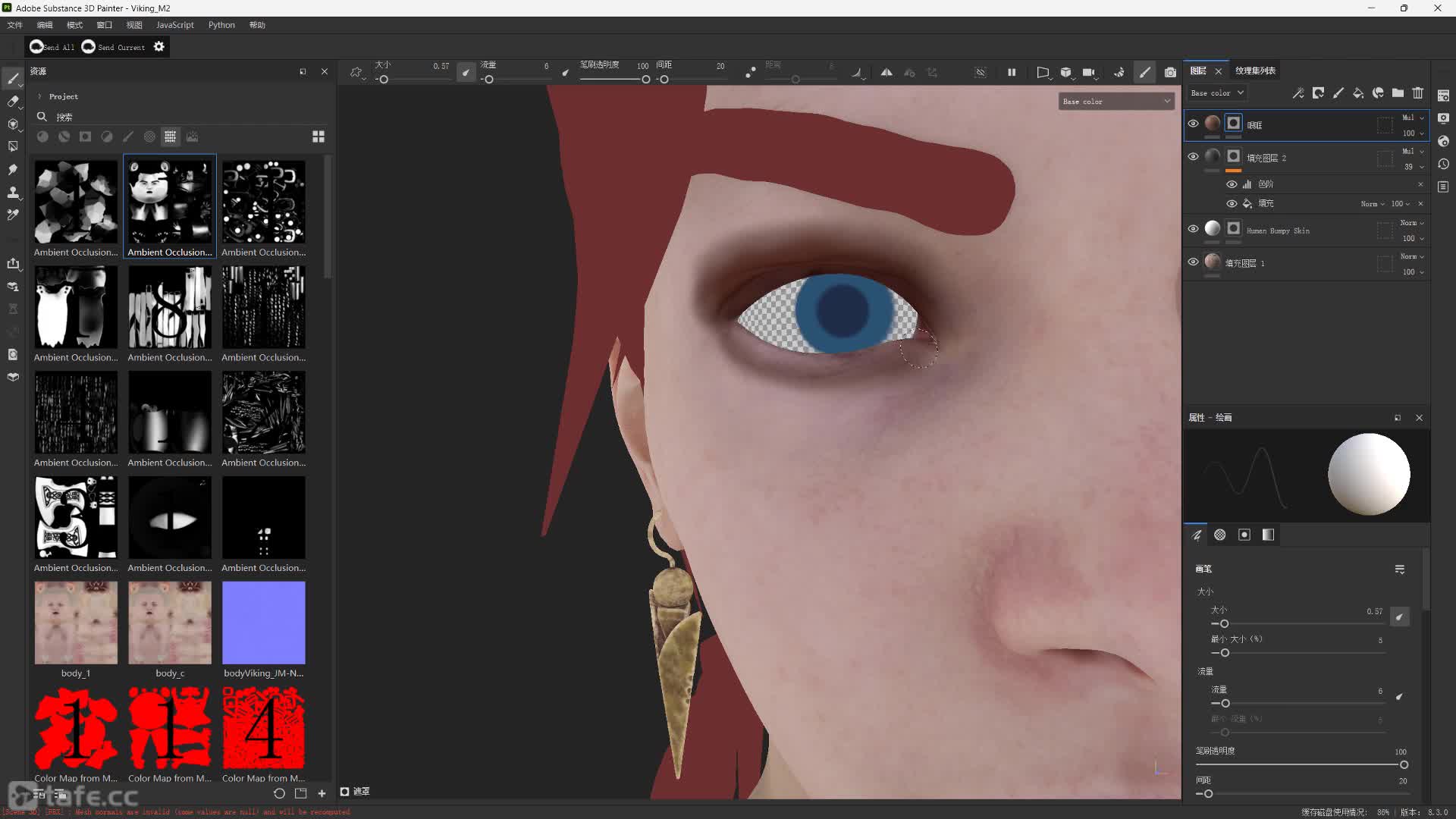Open blend mode dropdown for 填充图层 1
The image size is (1456, 819).
point(1413,256)
